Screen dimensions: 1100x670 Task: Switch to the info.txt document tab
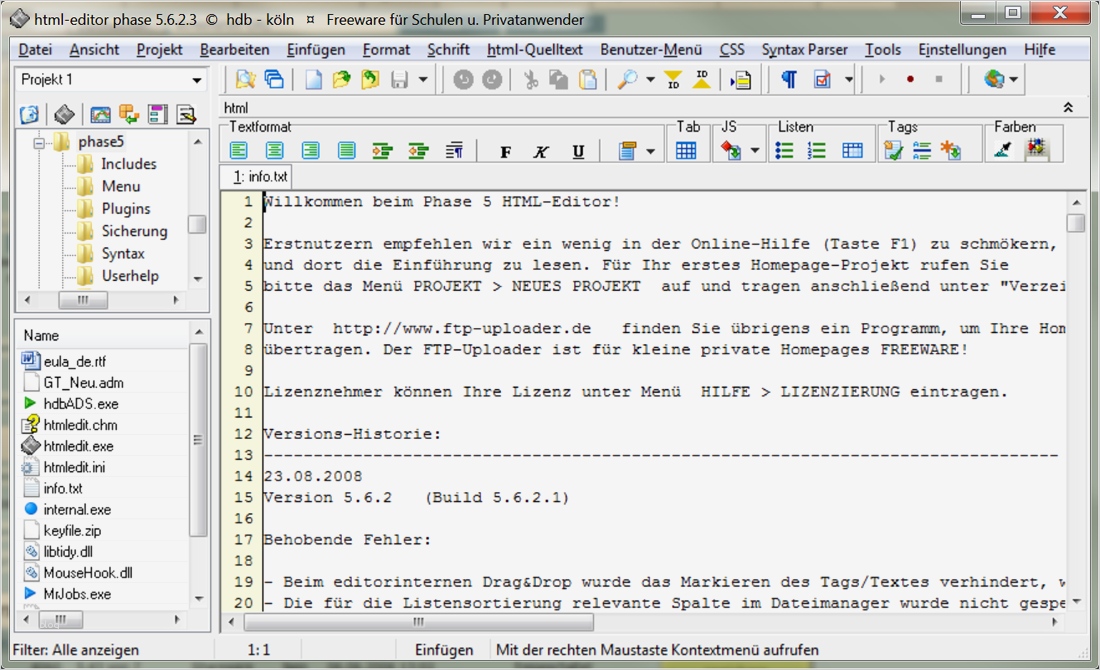(255, 176)
